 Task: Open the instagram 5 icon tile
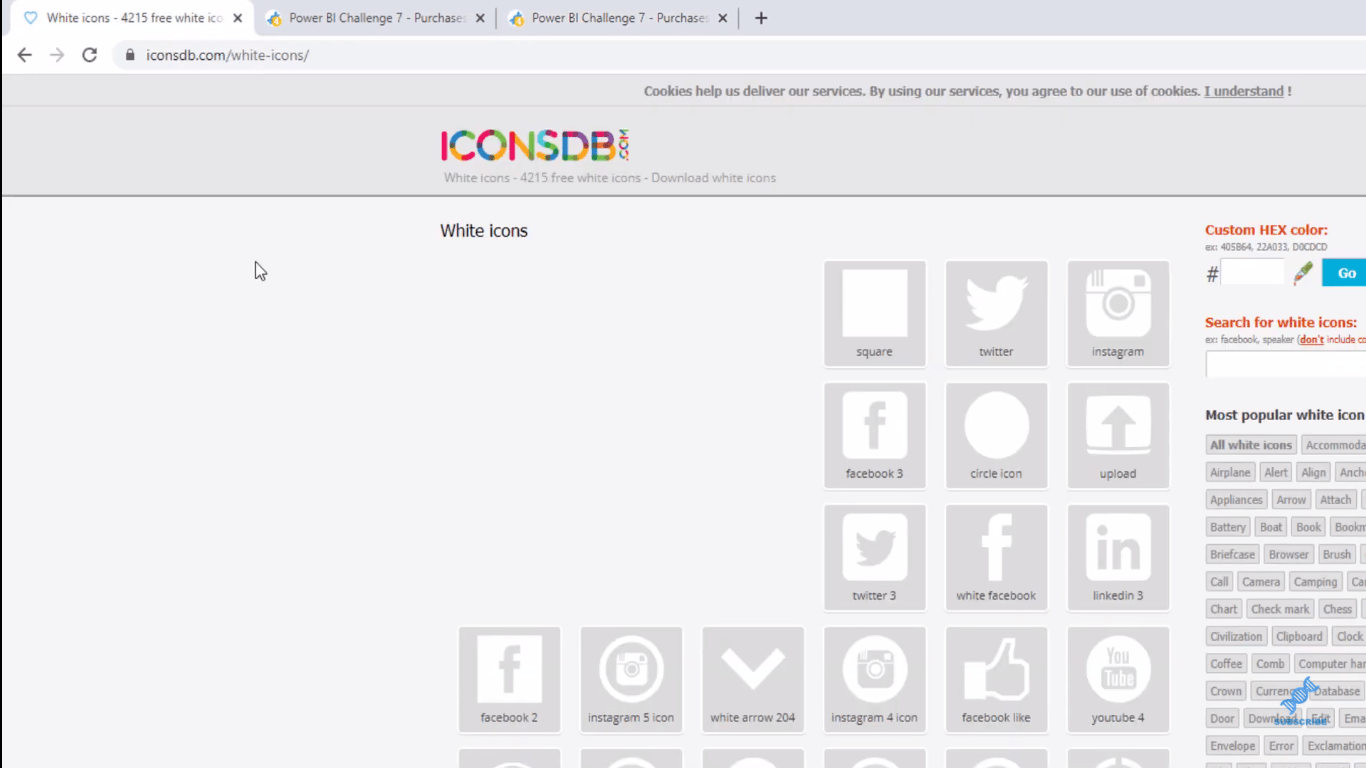(x=631, y=679)
